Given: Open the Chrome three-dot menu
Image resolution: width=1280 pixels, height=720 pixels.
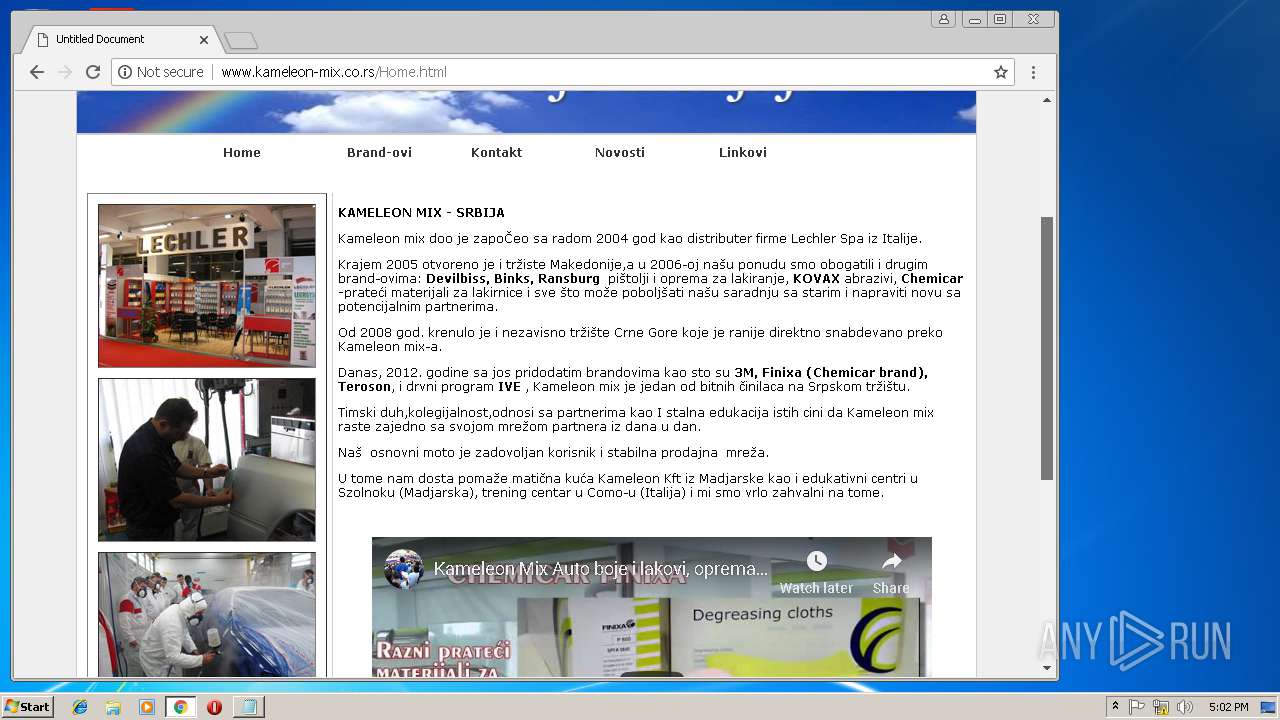Looking at the screenshot, I should [x=1033, y=72].
